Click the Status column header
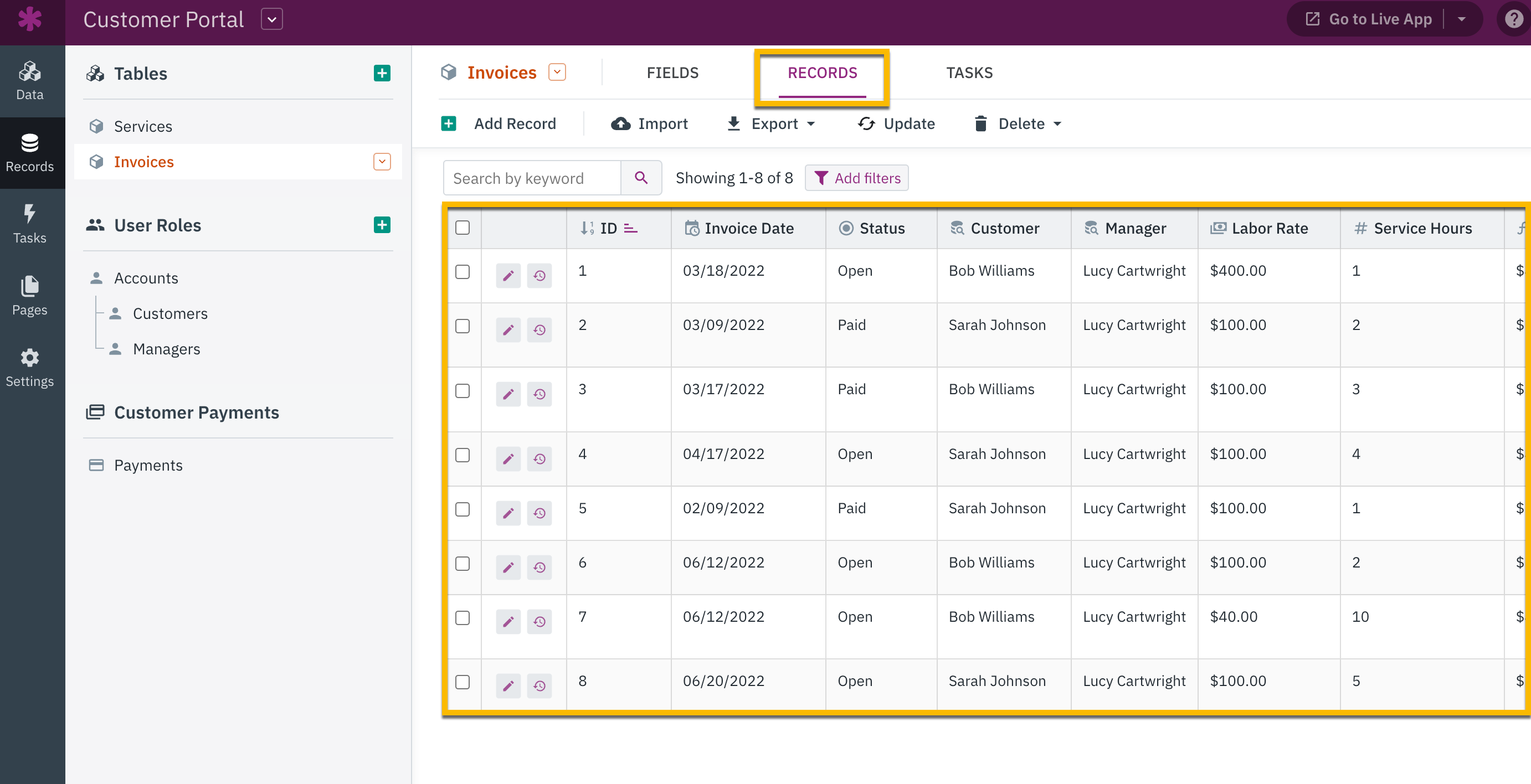Screen dimensions: 1531x784 pos(881,229)
